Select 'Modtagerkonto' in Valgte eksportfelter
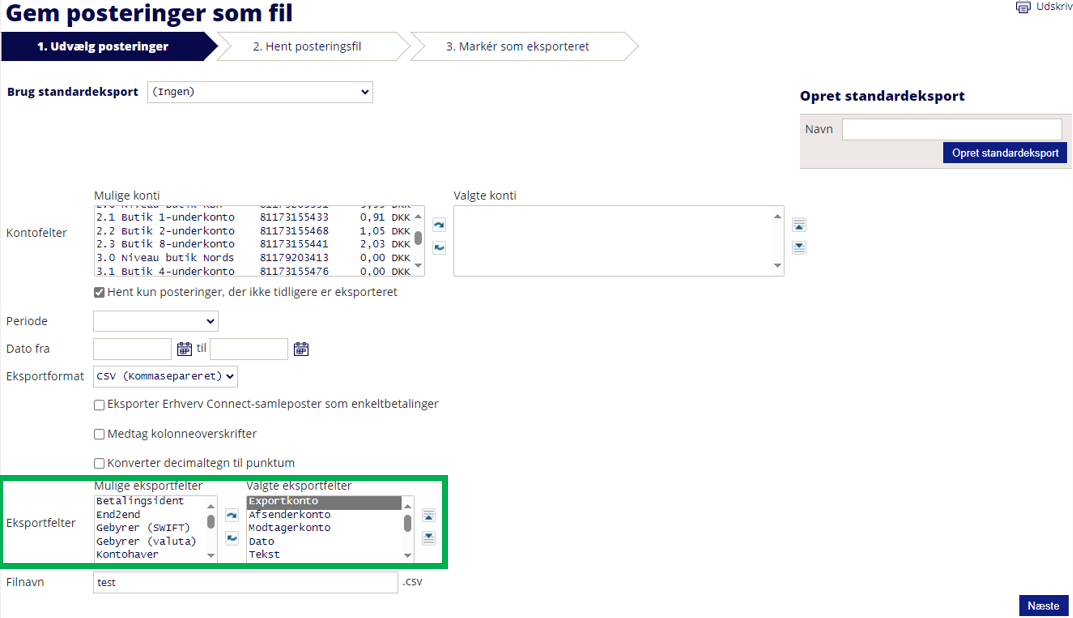Screen dimensions: 1073x618 324,528
